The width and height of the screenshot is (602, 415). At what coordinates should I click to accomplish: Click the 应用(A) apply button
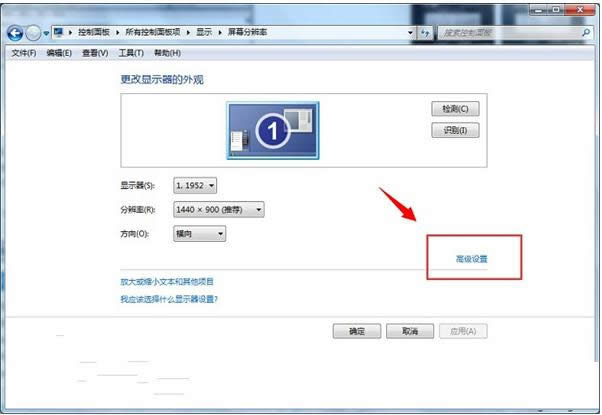coord(463,331)
